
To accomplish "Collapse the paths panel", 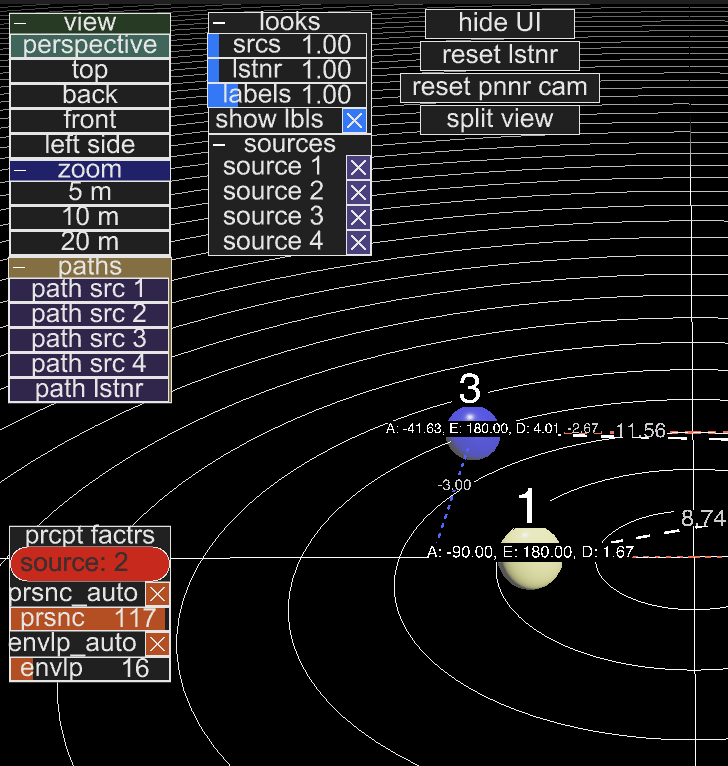I will point(20,267).
